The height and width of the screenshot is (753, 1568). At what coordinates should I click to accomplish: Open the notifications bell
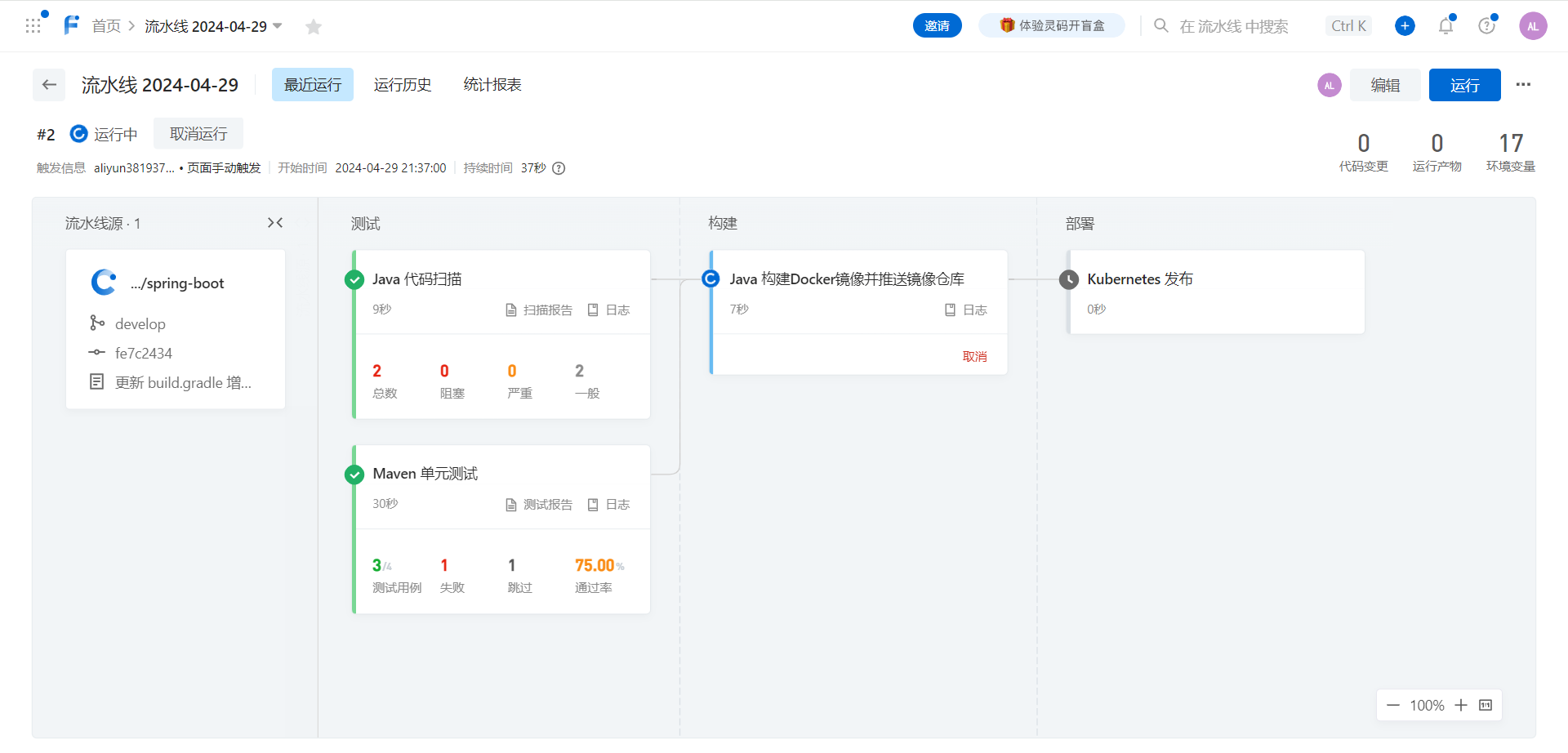(1445, 26)
